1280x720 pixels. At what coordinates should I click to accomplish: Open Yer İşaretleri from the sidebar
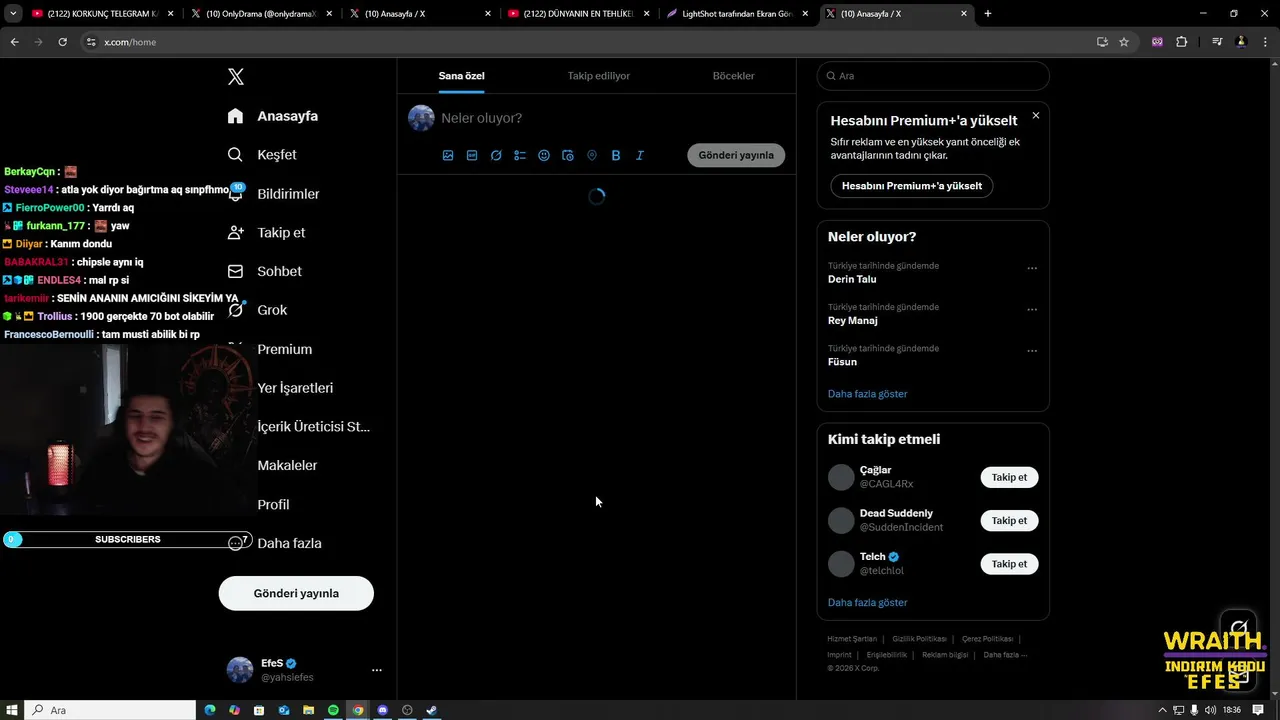click(295, 388)
